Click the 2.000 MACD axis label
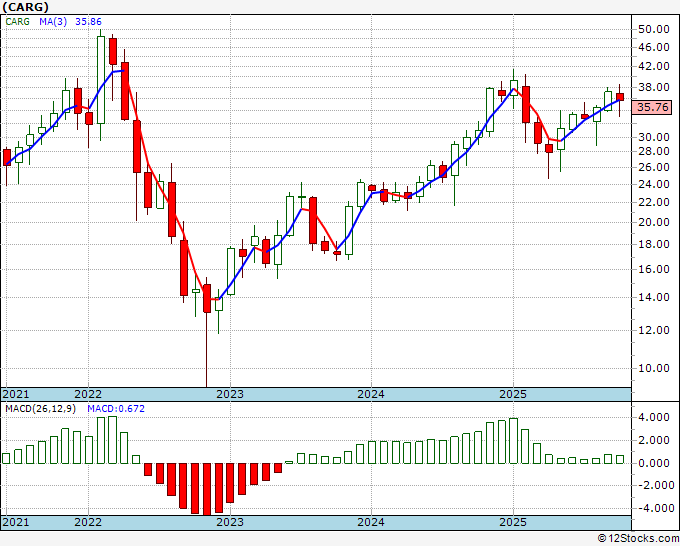Image resolution: width=680 pixels, height=546 pixels. [656, 441]
